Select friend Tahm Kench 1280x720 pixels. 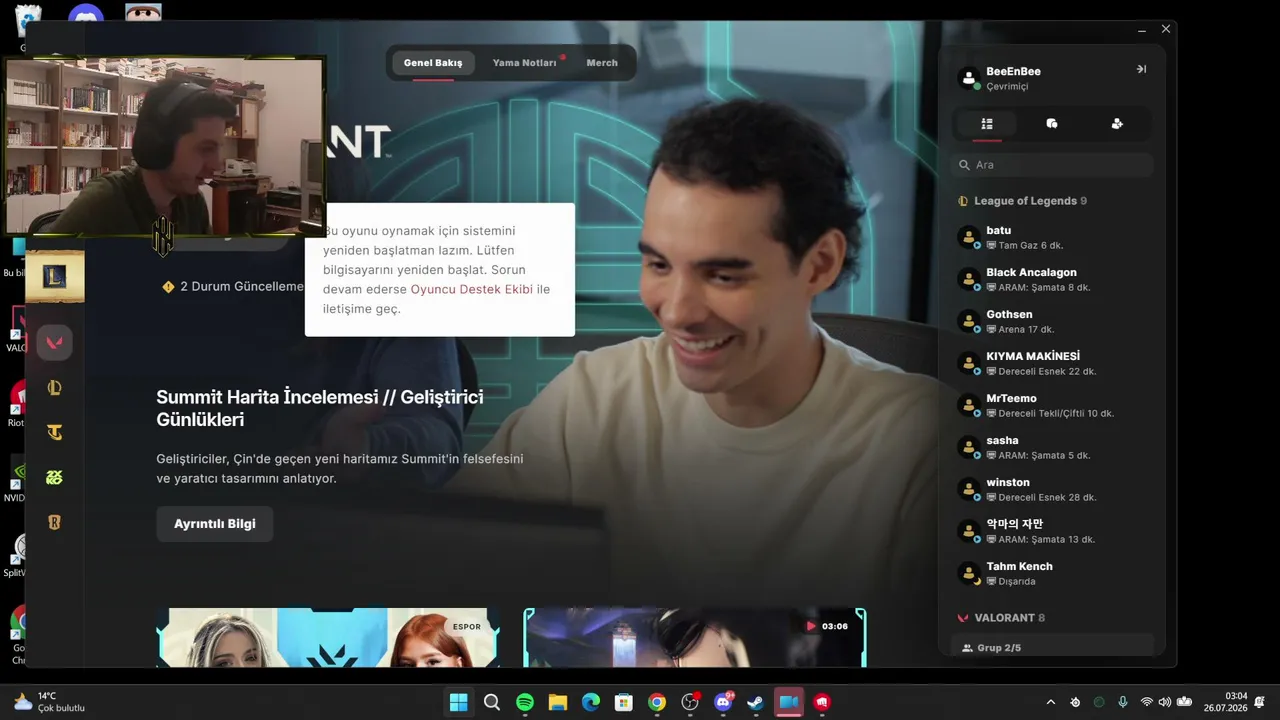[1052, 573]
